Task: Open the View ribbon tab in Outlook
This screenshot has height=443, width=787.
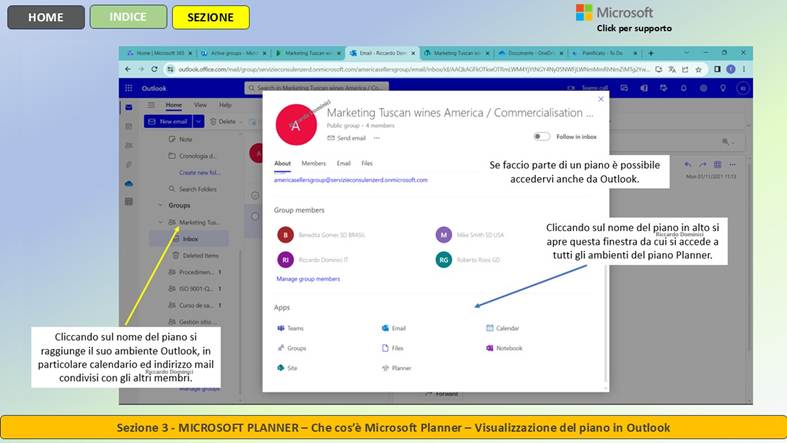Action: pos(199,104)
